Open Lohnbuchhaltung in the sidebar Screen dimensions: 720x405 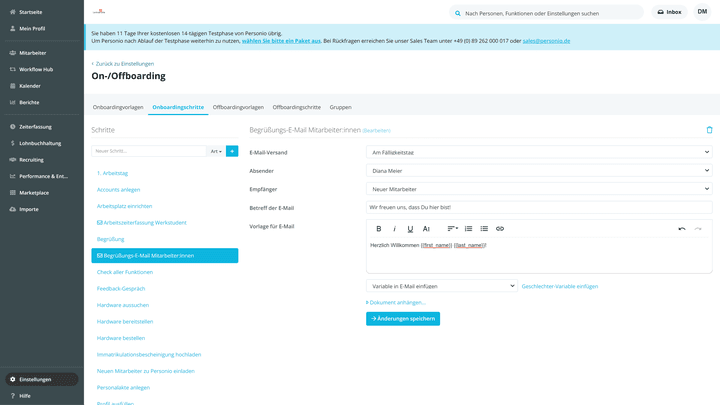39,143
